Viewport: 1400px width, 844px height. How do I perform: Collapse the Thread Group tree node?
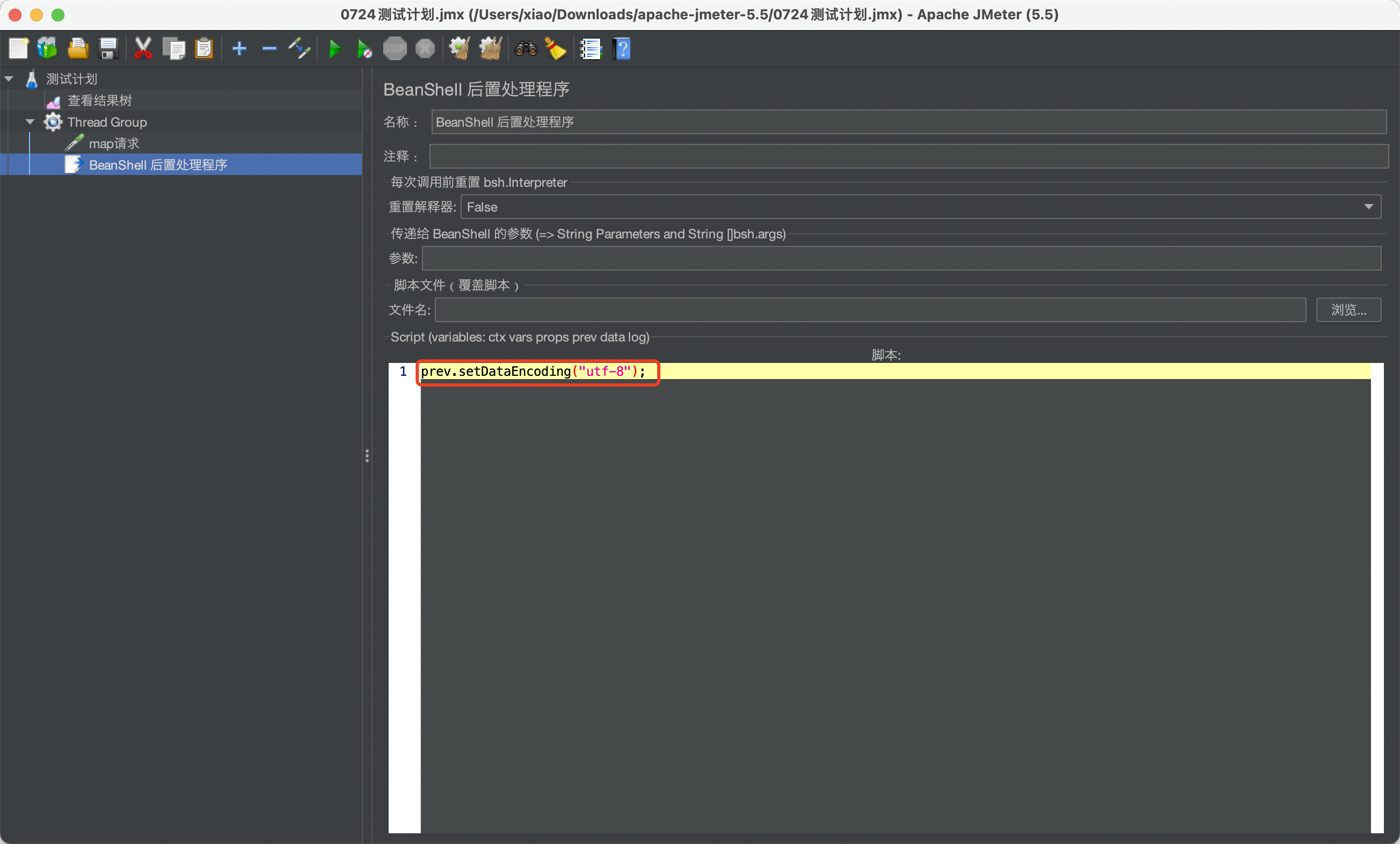point(30,122)
